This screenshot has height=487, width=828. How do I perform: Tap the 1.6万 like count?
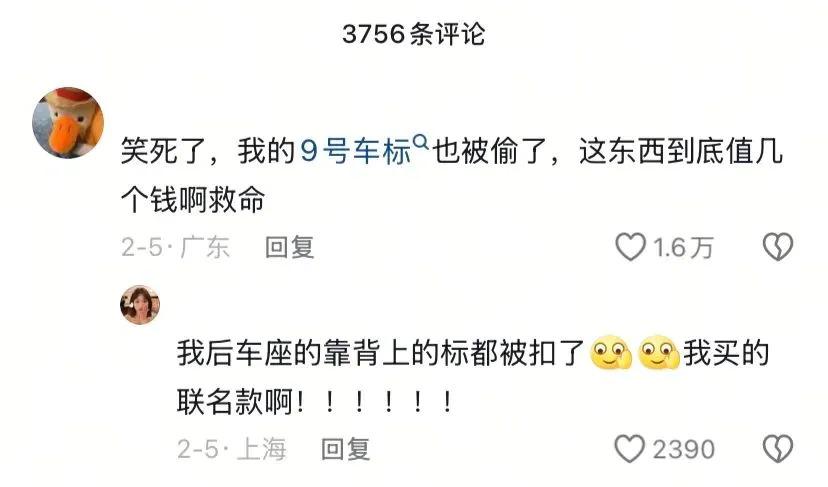point(683,247)
